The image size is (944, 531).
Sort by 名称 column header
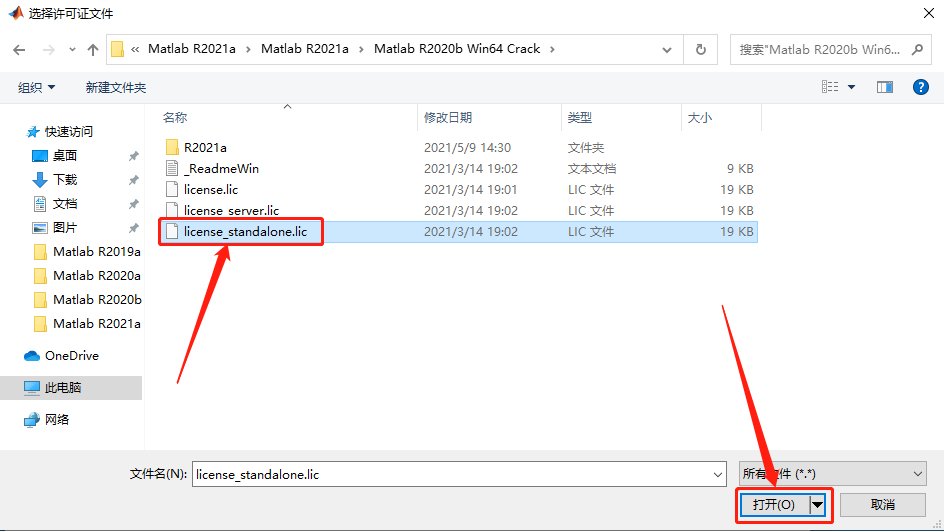(x=175, y=117)
